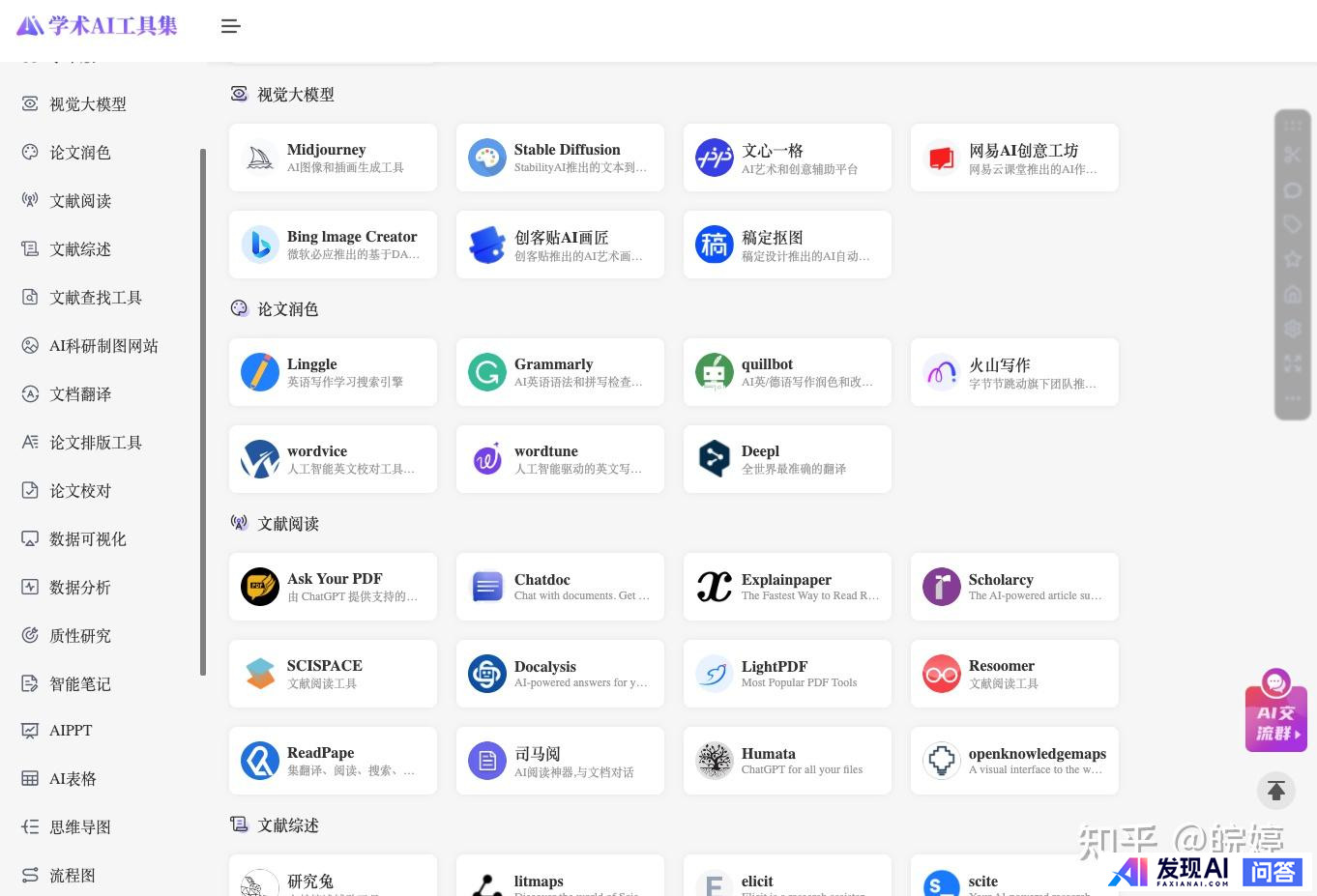Go to 文献阅读 in sidebar

[80, 201]
